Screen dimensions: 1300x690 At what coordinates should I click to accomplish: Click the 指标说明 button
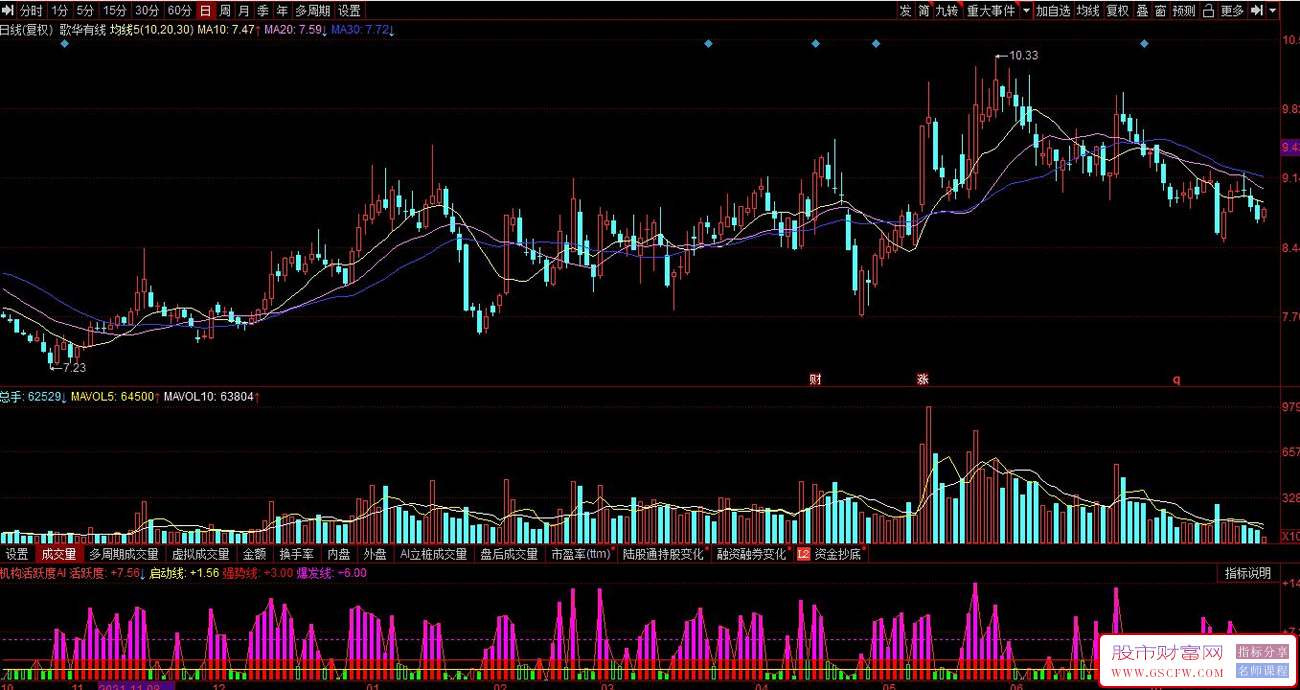coord(1248,573)
